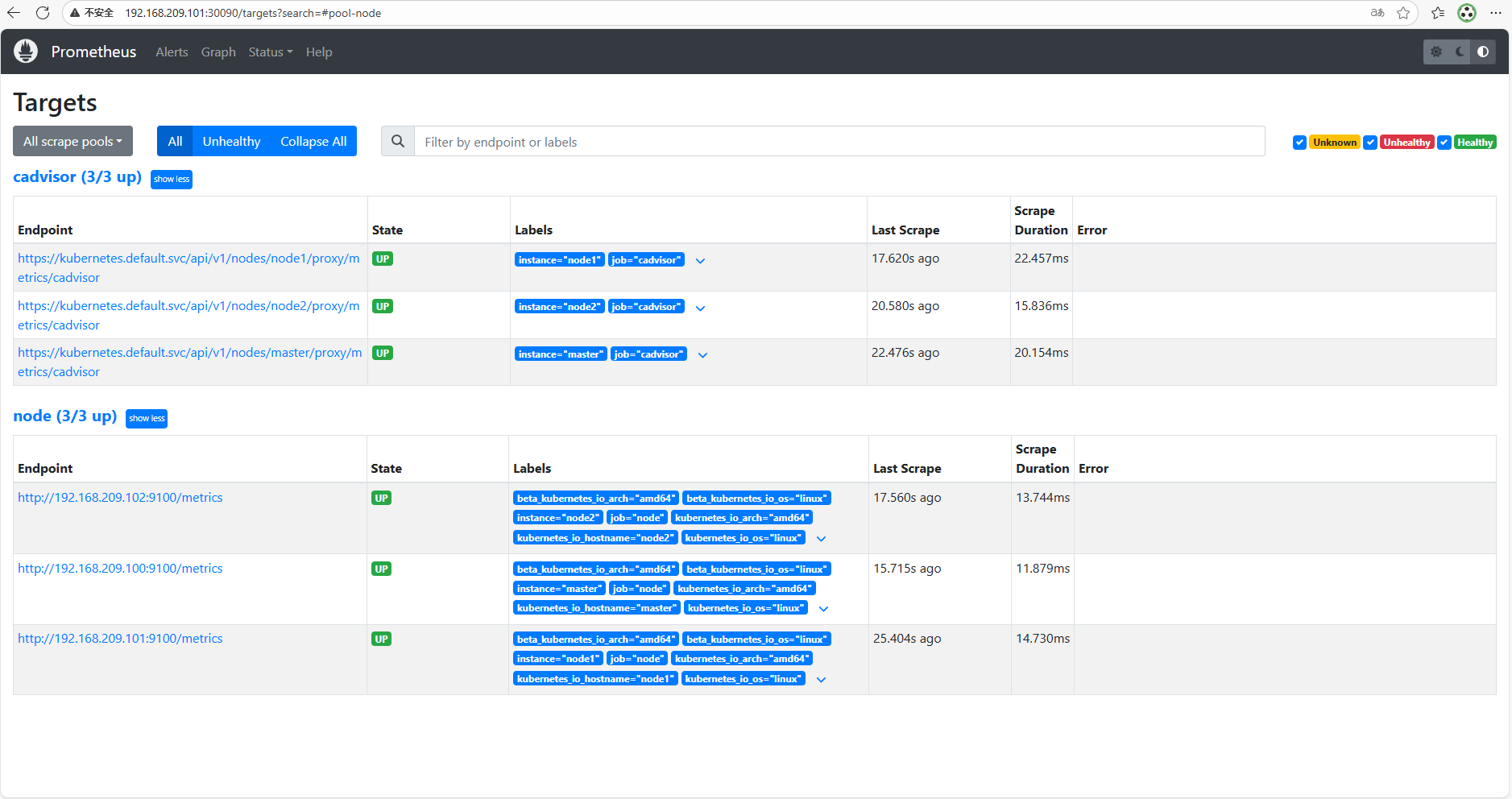Open the master cadvisor endpoint link

click(190, 362)
